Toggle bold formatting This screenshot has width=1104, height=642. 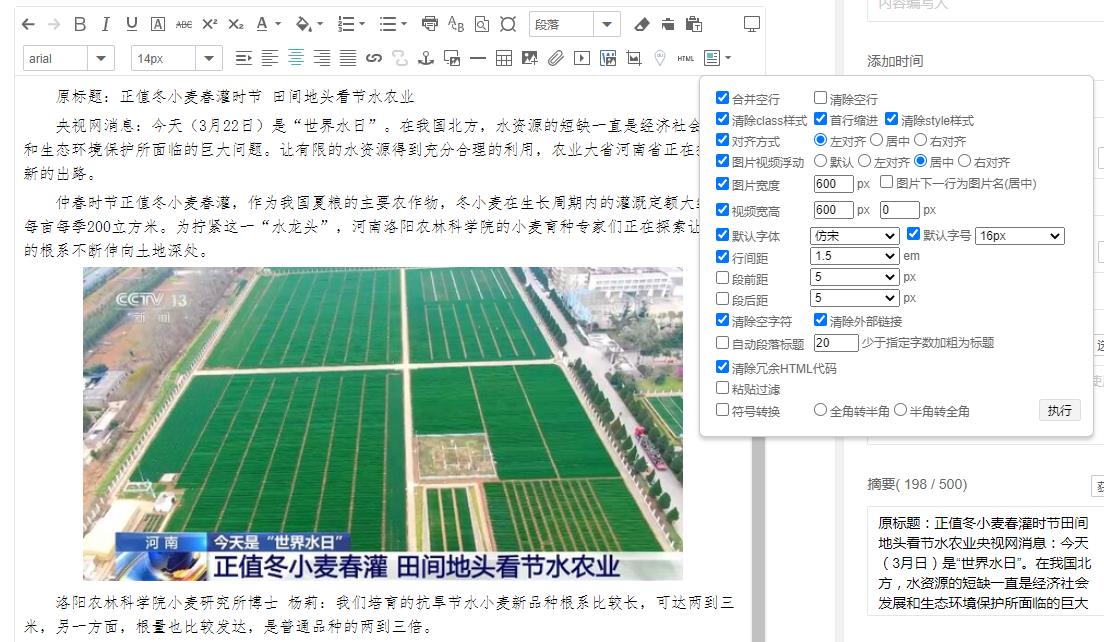[80, 25]
